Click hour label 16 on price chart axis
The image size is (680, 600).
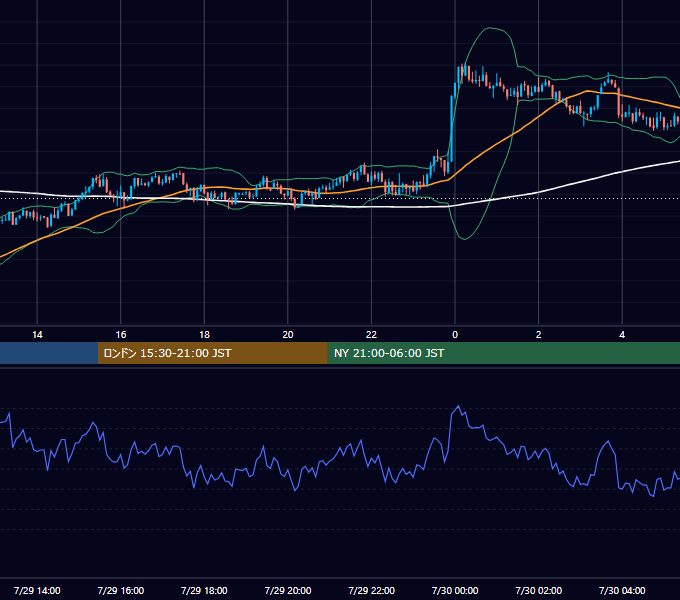pyautogui.click(x=121, y=335)
